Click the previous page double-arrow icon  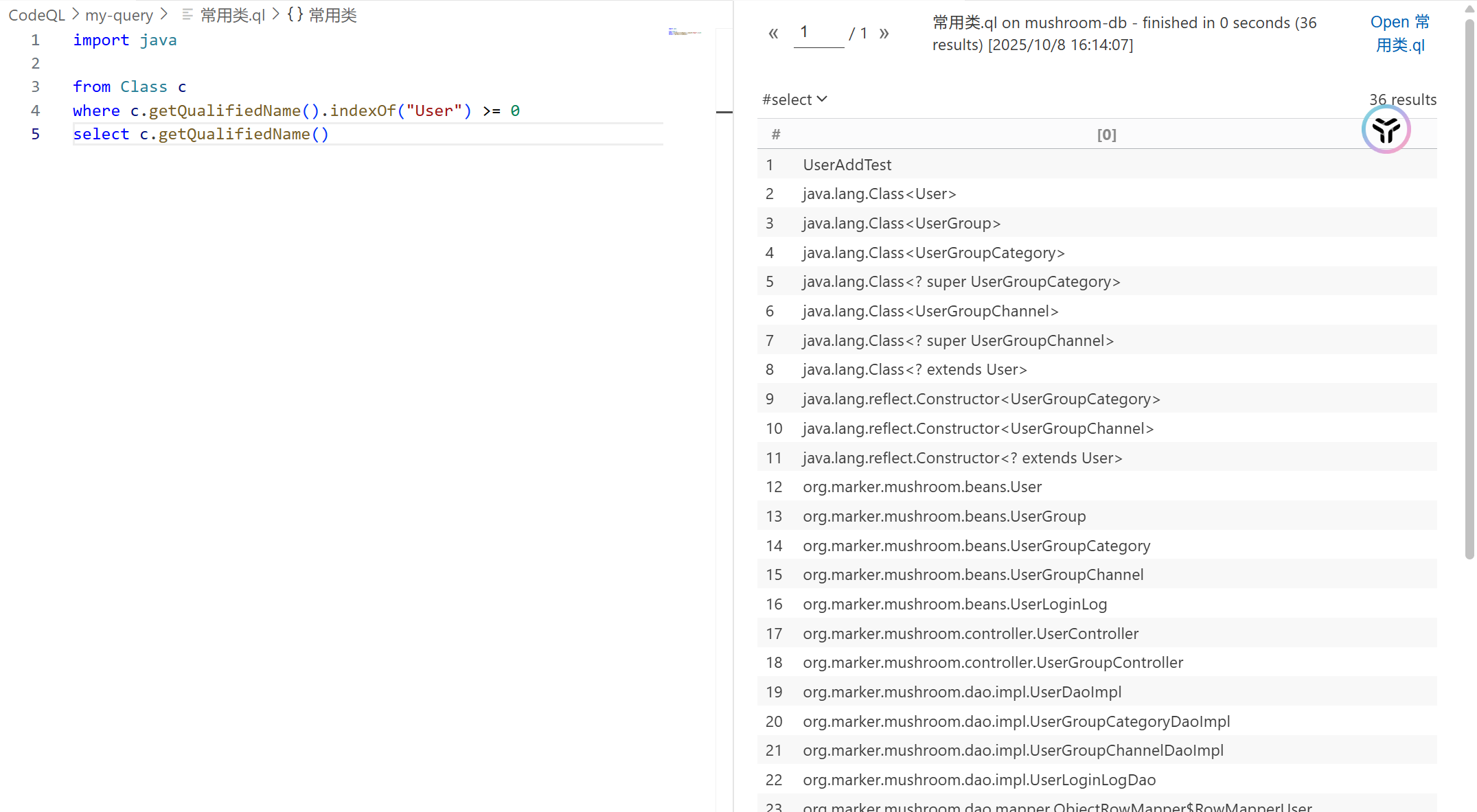(773, 33)
